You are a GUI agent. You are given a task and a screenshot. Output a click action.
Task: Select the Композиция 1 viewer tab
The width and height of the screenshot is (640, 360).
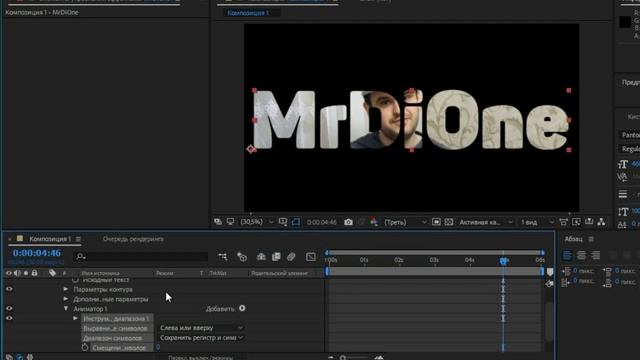point(248,13)
